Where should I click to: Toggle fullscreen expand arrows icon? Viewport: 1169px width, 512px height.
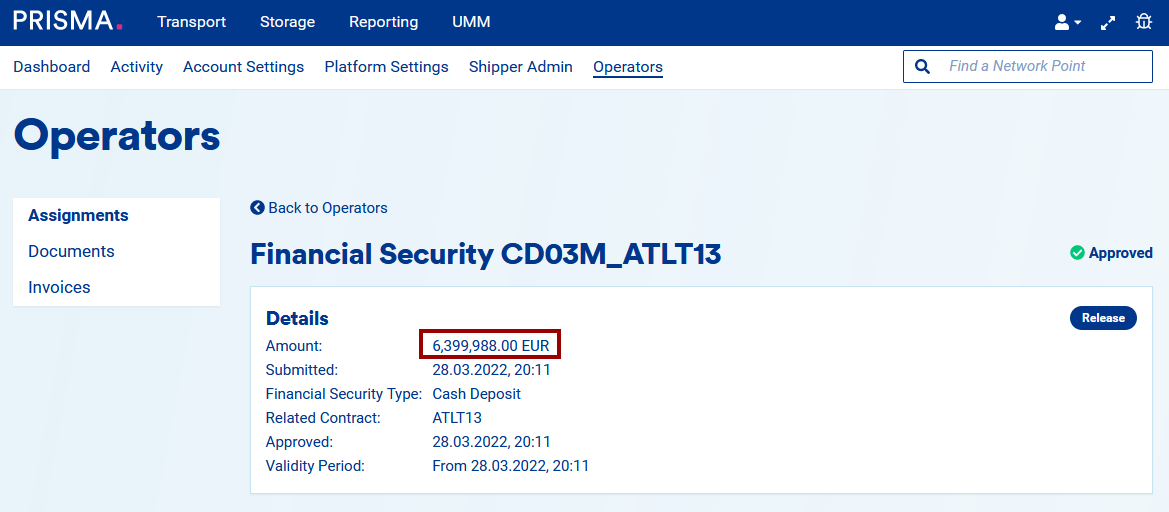coord(1108,22)
